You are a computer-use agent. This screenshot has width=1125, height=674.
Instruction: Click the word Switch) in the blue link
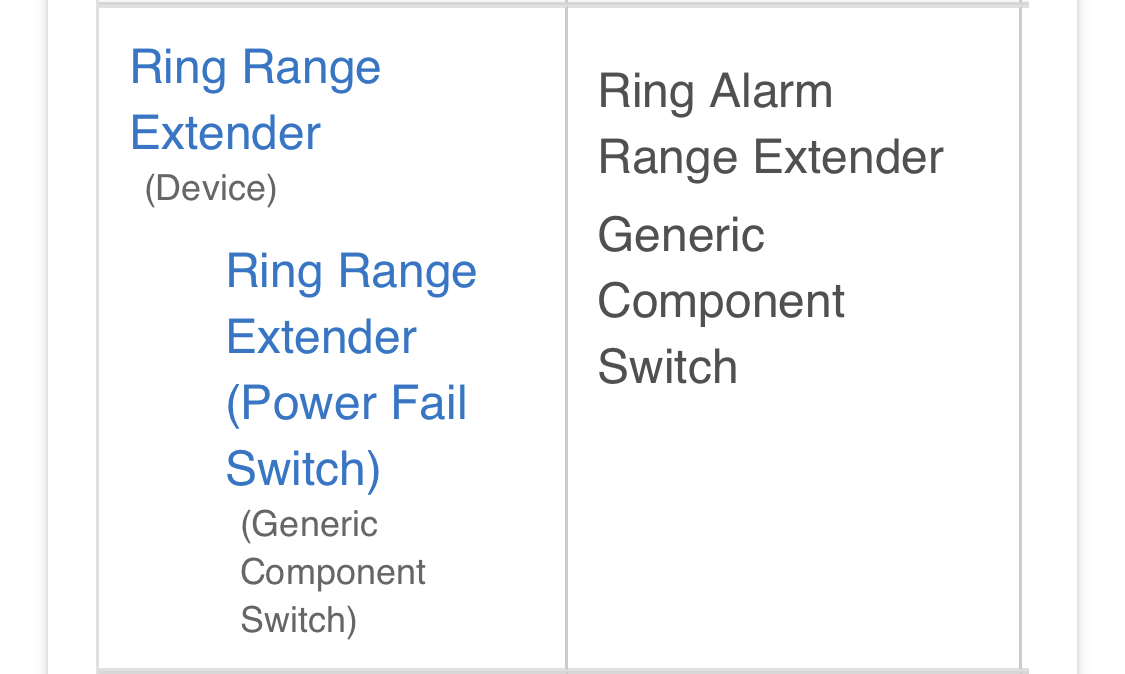coord(302,469)
